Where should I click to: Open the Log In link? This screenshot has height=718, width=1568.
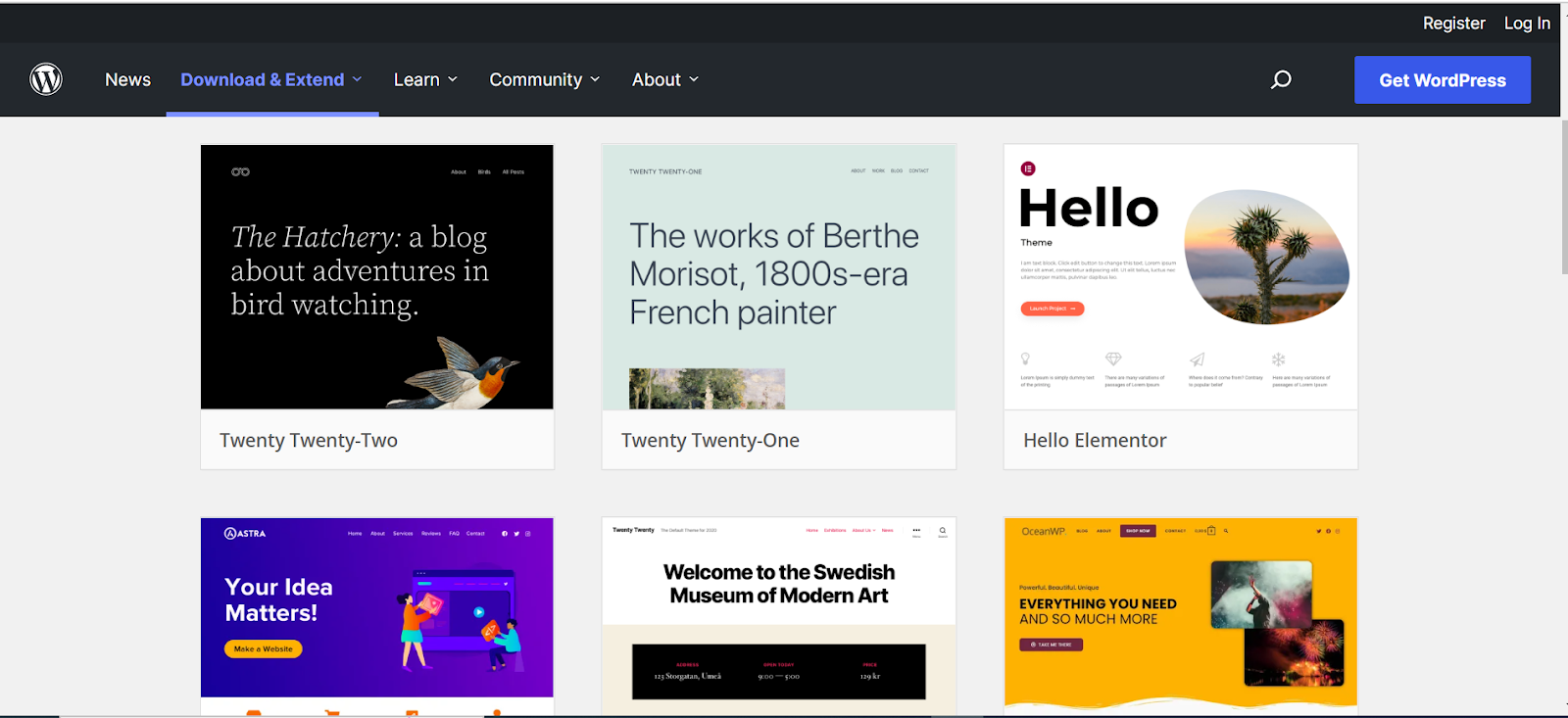(1527, 23)
